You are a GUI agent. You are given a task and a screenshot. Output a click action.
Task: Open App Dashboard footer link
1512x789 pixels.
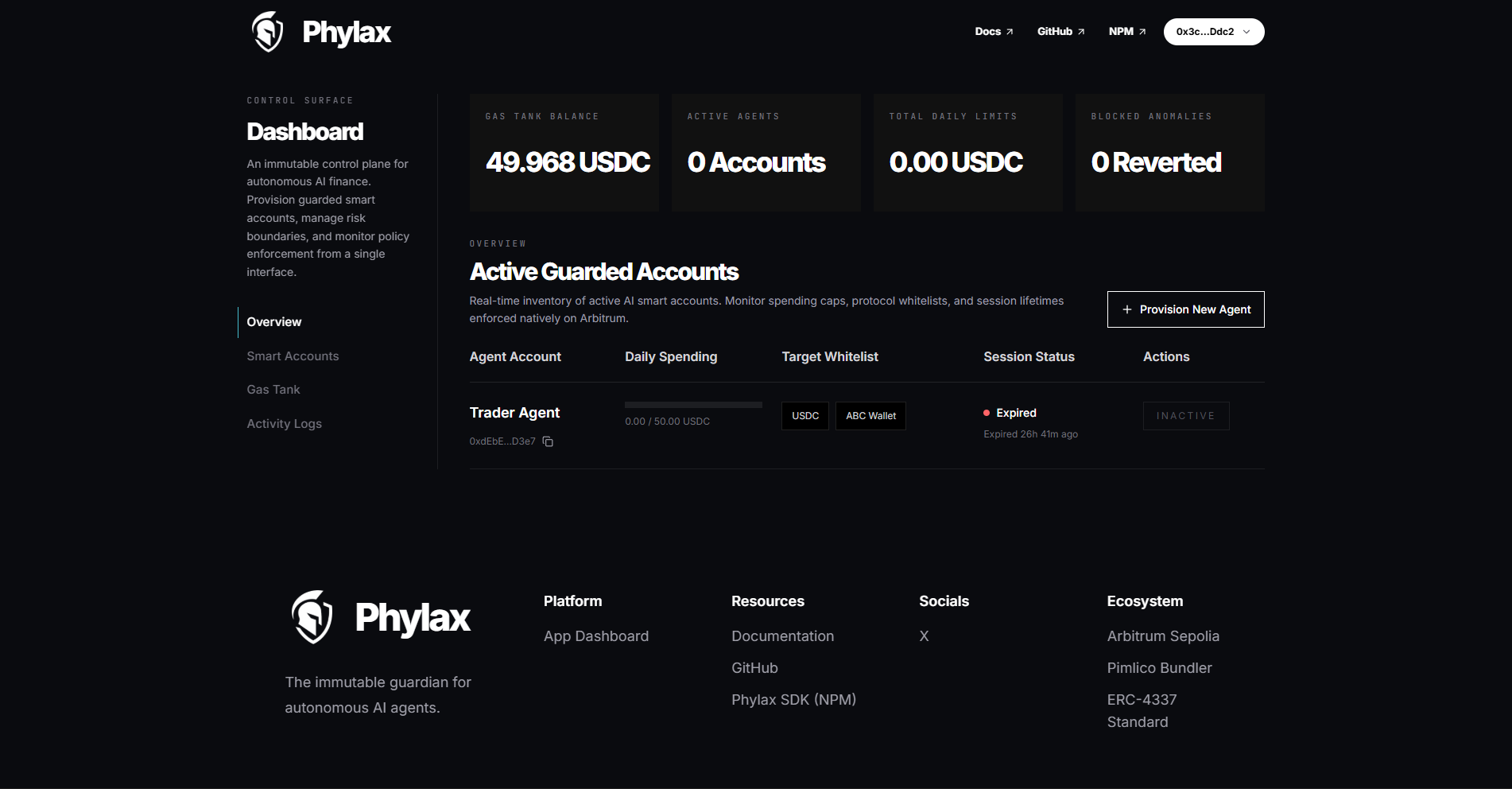596,636
